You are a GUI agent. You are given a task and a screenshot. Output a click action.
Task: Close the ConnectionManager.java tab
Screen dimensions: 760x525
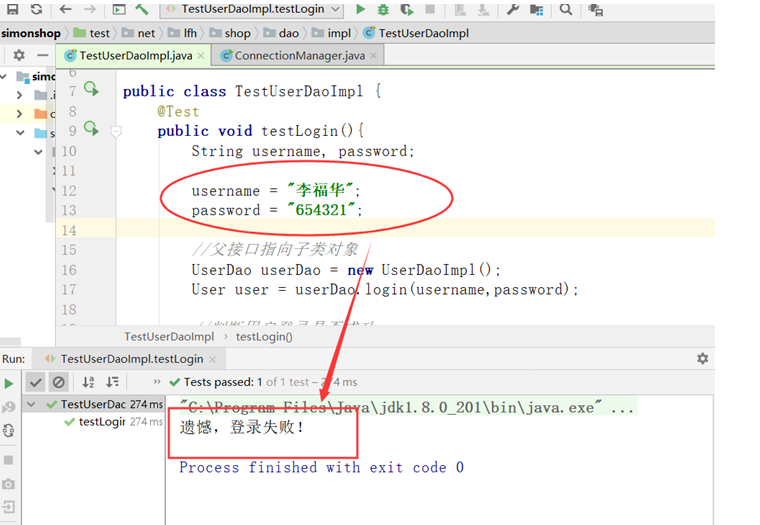(x=373, y=56)
